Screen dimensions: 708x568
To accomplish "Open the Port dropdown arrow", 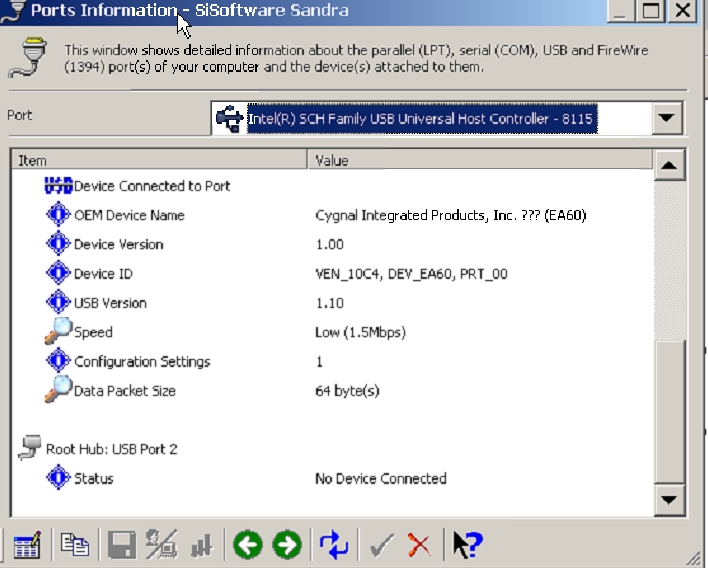I will pyautogui.click(x=666, y=118).
